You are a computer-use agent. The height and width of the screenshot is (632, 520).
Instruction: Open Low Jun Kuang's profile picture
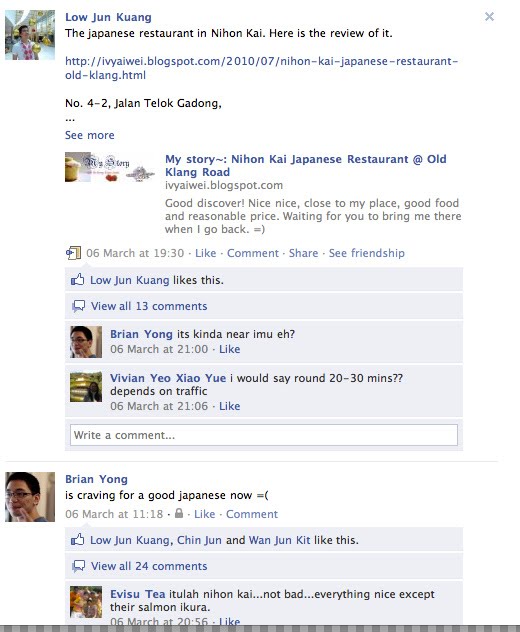(30, 35)
